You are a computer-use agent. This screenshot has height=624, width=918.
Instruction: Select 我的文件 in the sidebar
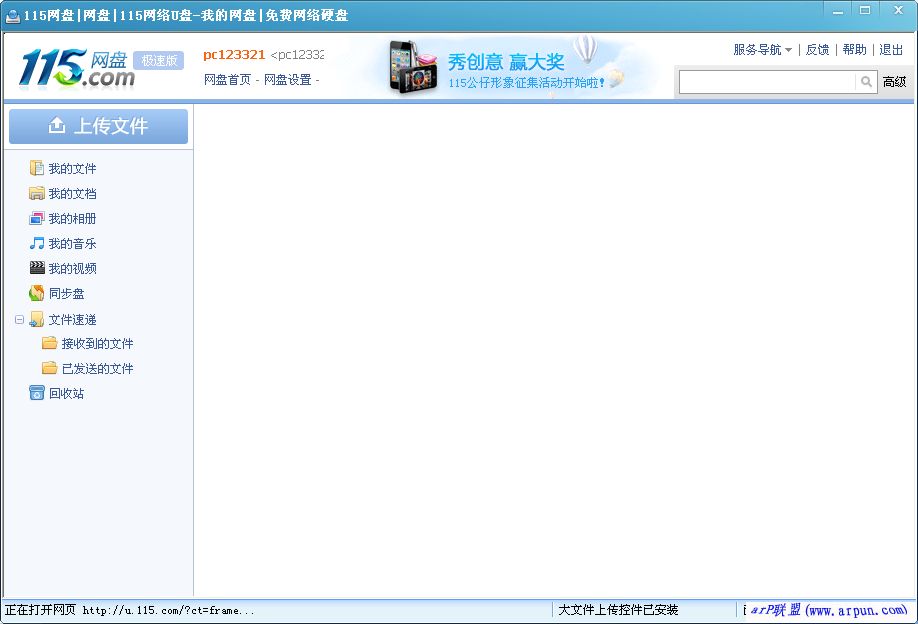[70, 168]
